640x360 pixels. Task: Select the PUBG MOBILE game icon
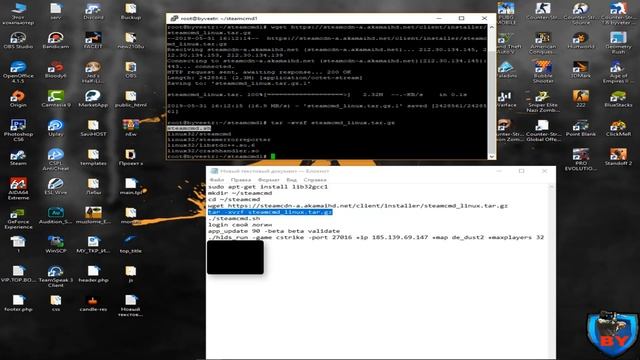coord(506,13)
